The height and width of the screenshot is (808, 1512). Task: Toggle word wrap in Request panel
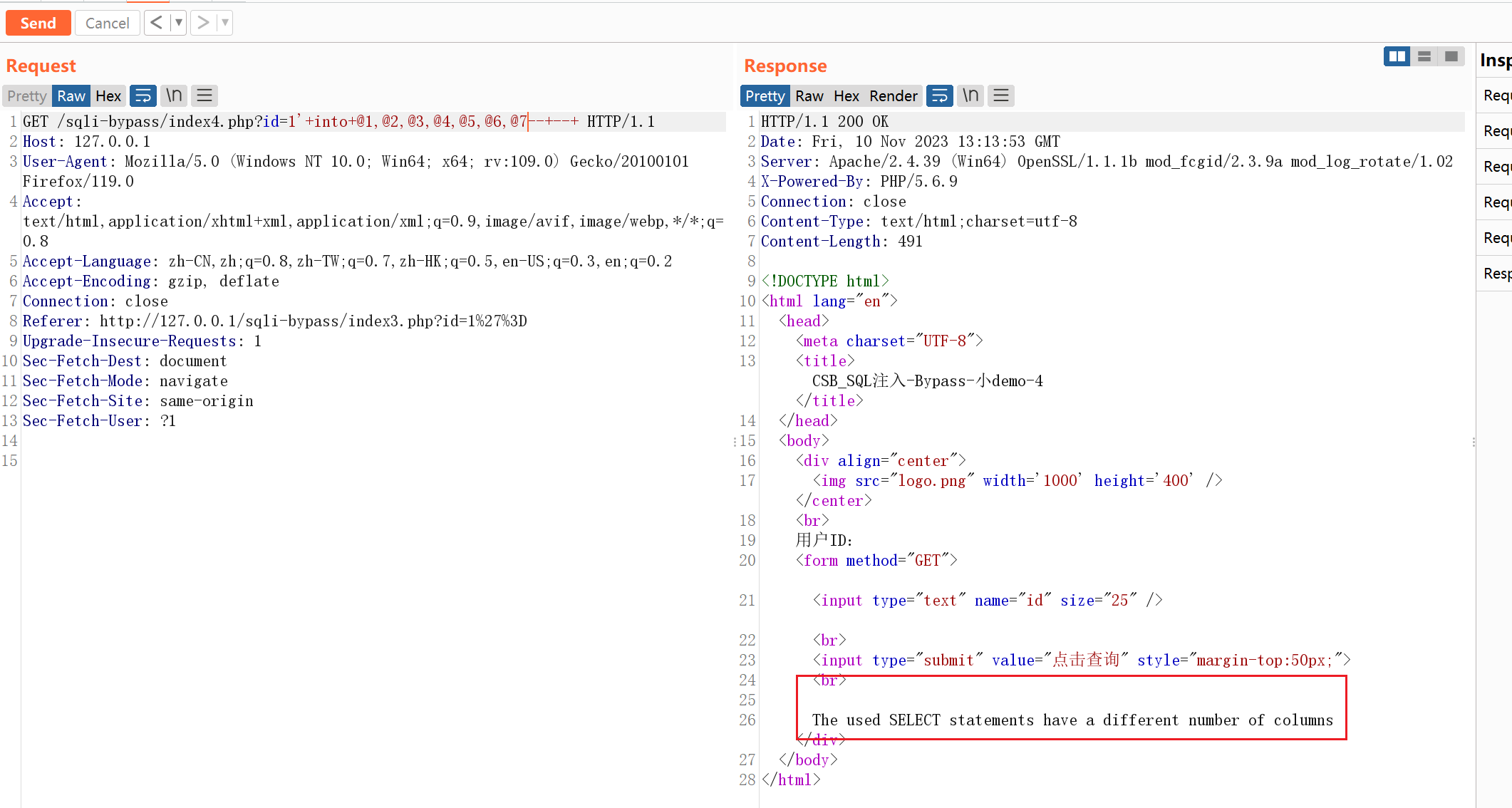click(x=143, y=95)
